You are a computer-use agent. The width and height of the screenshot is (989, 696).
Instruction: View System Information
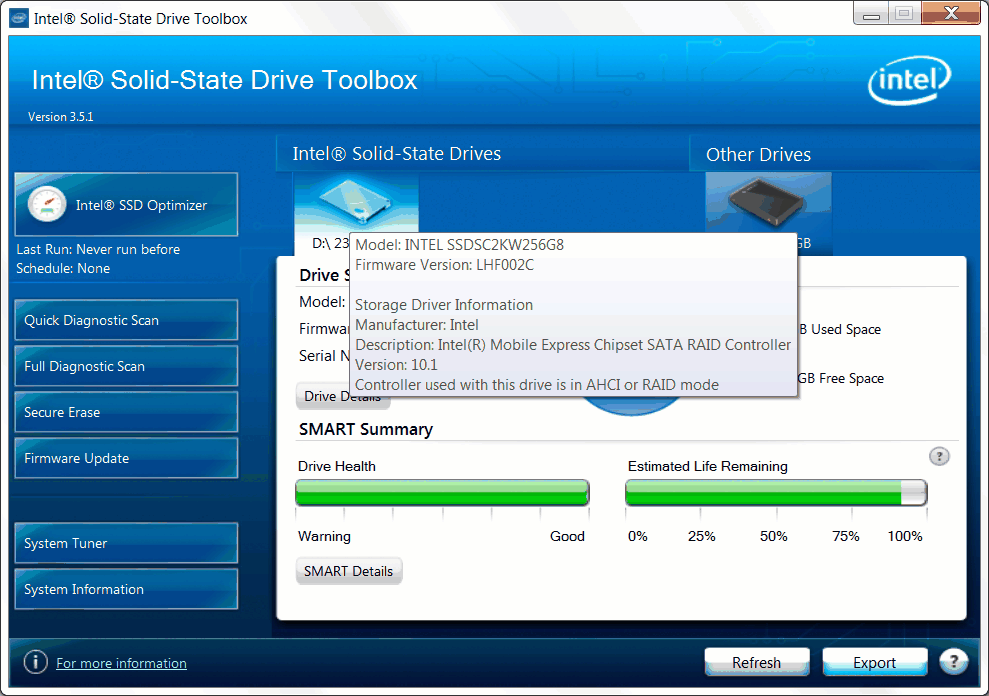126,589
